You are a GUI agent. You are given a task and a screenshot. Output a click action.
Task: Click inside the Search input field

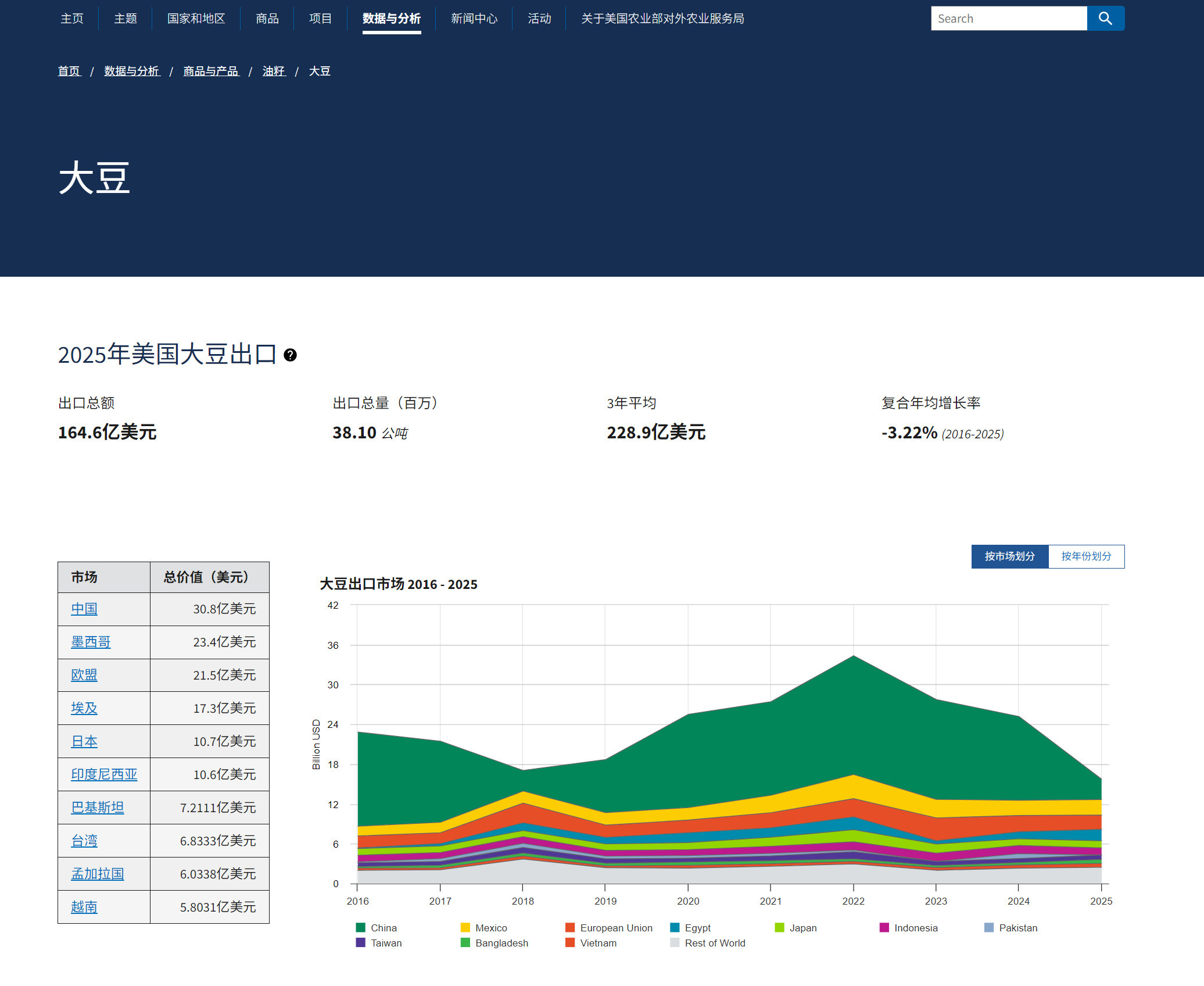coord(1009,18)
